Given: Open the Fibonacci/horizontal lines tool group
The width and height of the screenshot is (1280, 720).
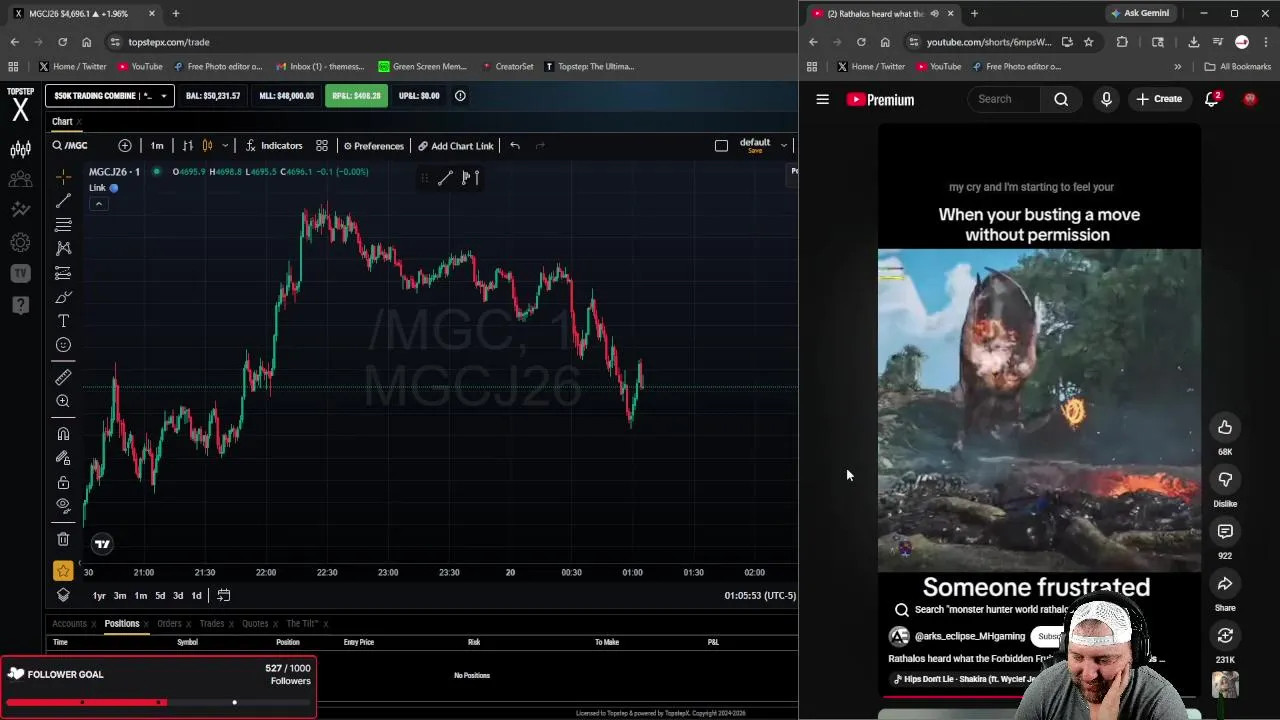Looking at the screenshot, I should click(x=63, y=225).
